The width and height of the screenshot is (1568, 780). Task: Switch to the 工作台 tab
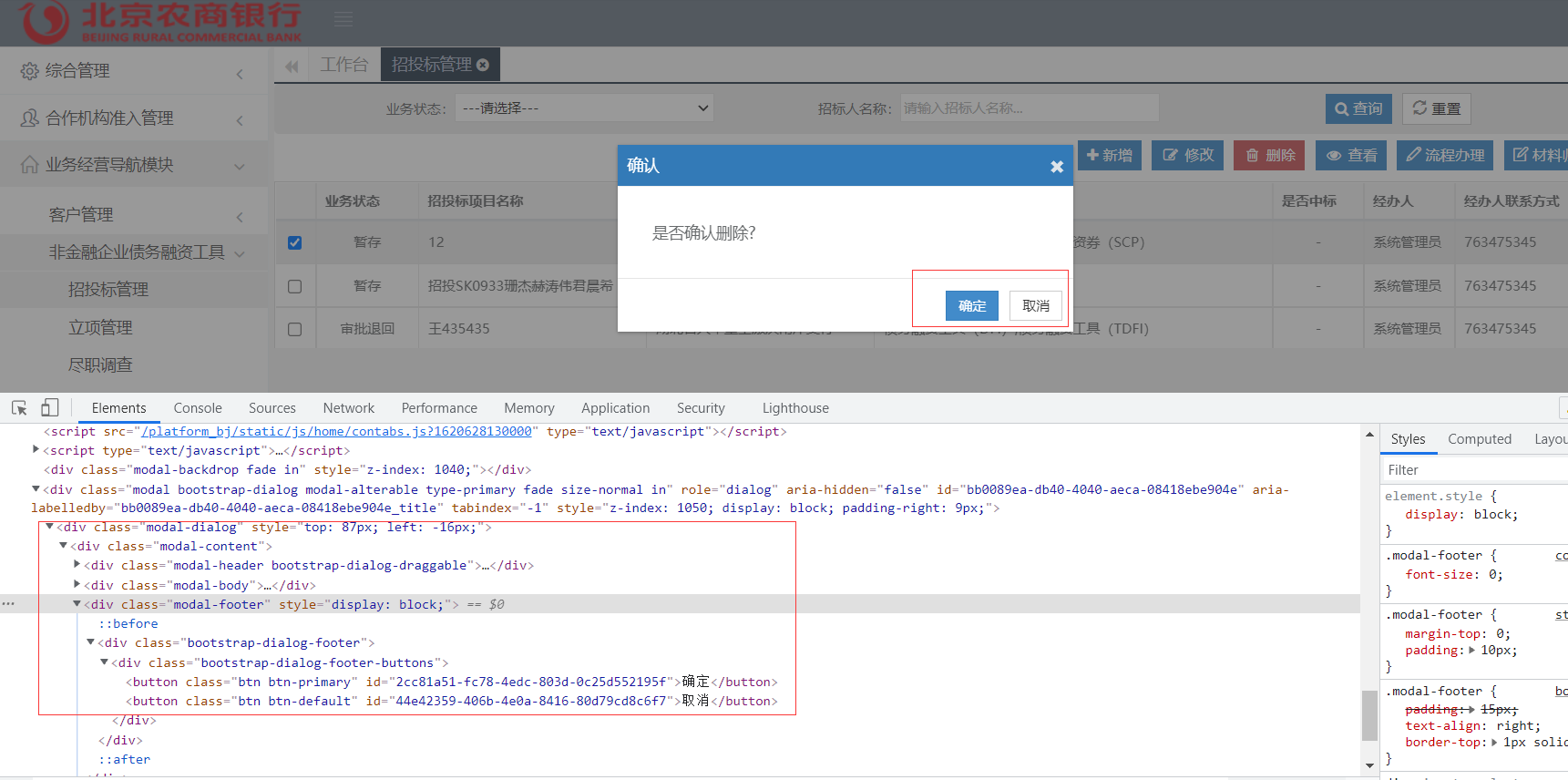pos(343,65)
